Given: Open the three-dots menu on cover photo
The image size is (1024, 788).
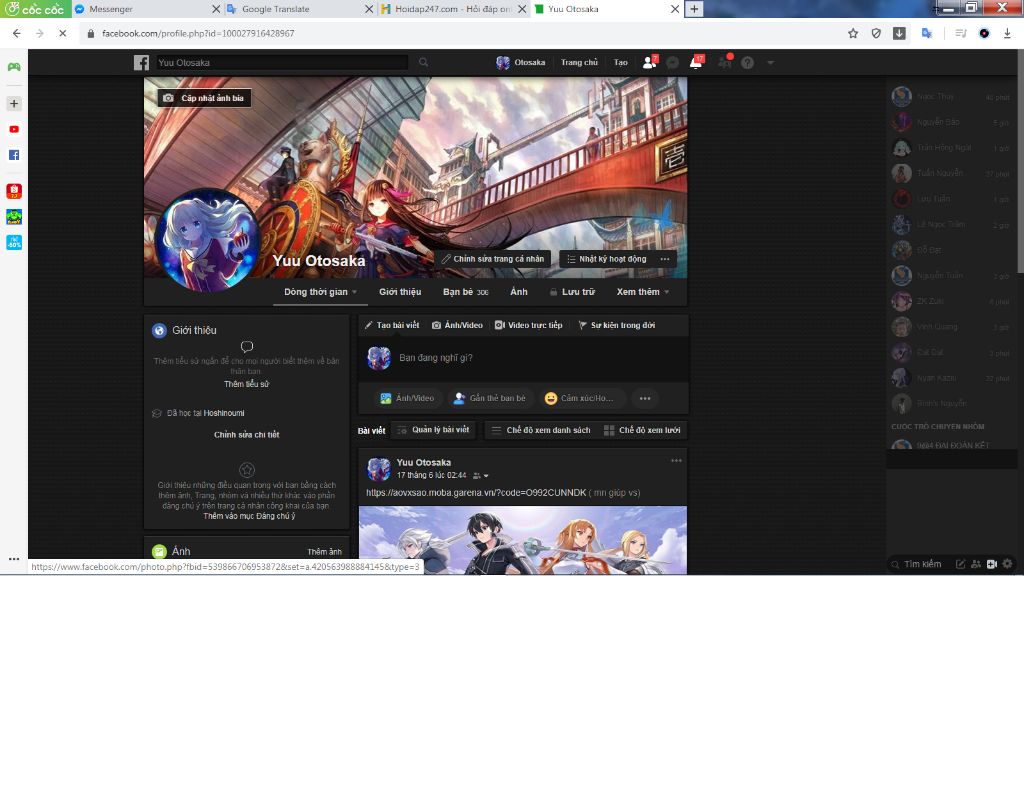Looking at the screenshot, I should coord(665,259).
